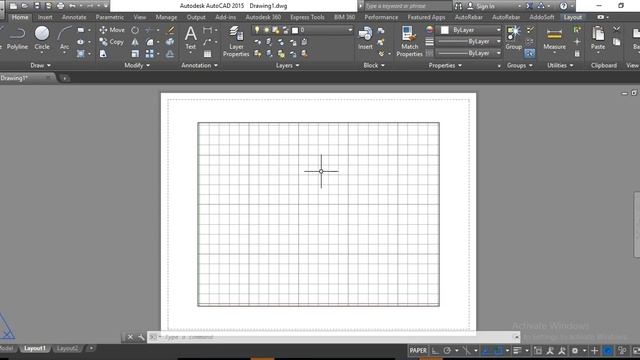Image resolution: width=640 pixels, height=360 pixels.
Task: Expand the Layers panel
Action: pos(287,65)
